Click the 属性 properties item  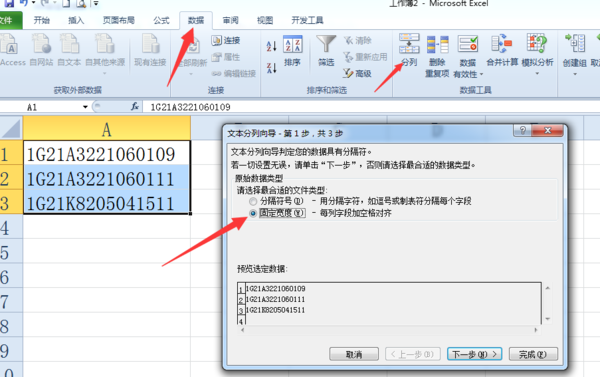[226, 57]
